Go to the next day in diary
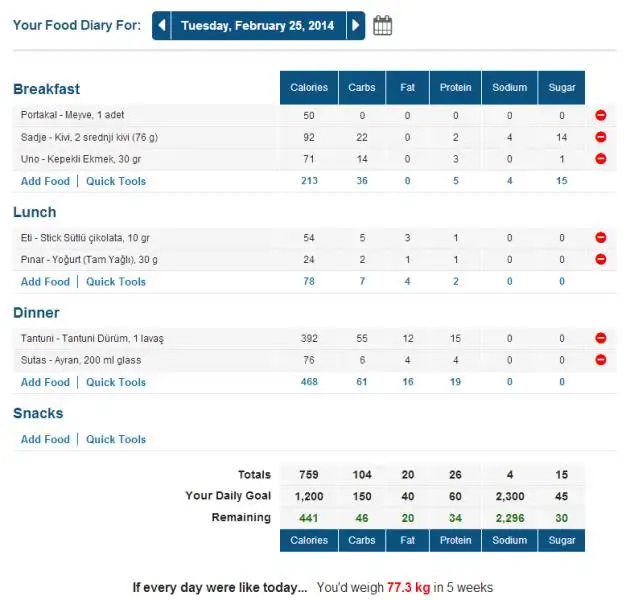Viewport: 626px width, 600px height. [355, 26]
